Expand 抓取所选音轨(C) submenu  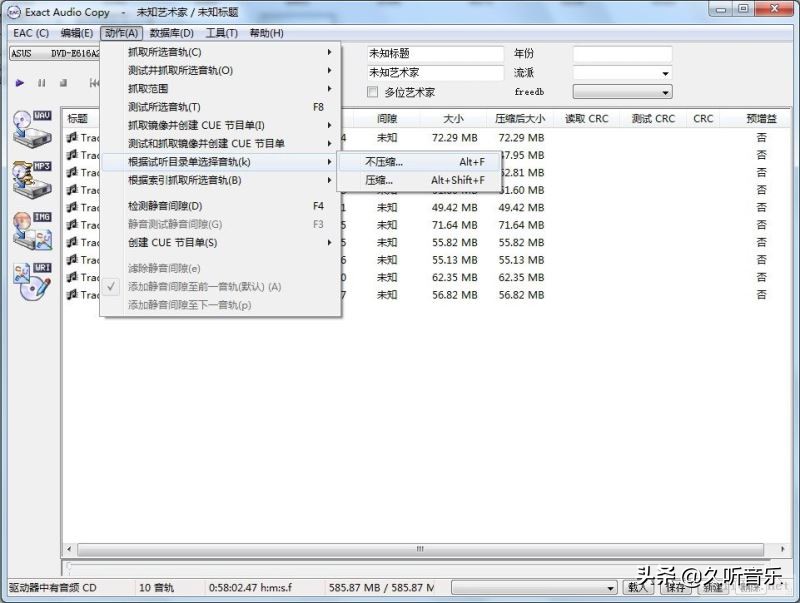220,52
